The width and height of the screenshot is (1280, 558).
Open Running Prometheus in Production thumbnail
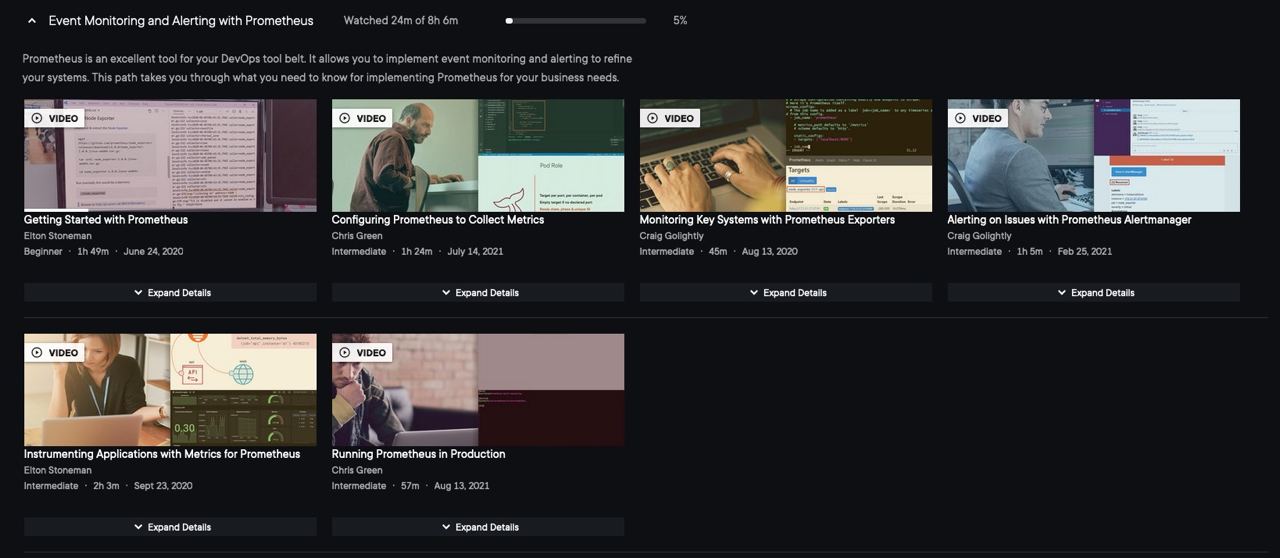click(478, 390)
